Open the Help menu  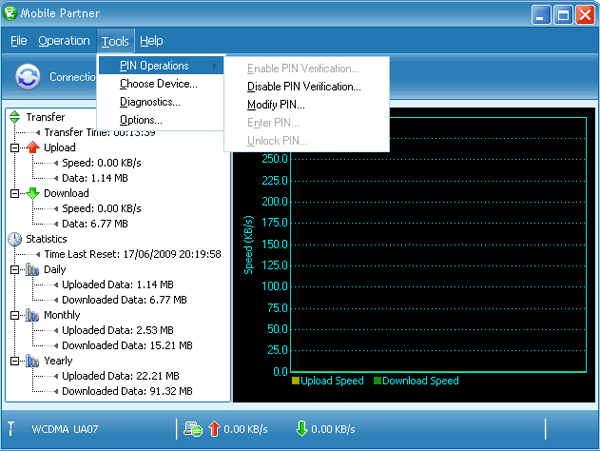[152, 41]
